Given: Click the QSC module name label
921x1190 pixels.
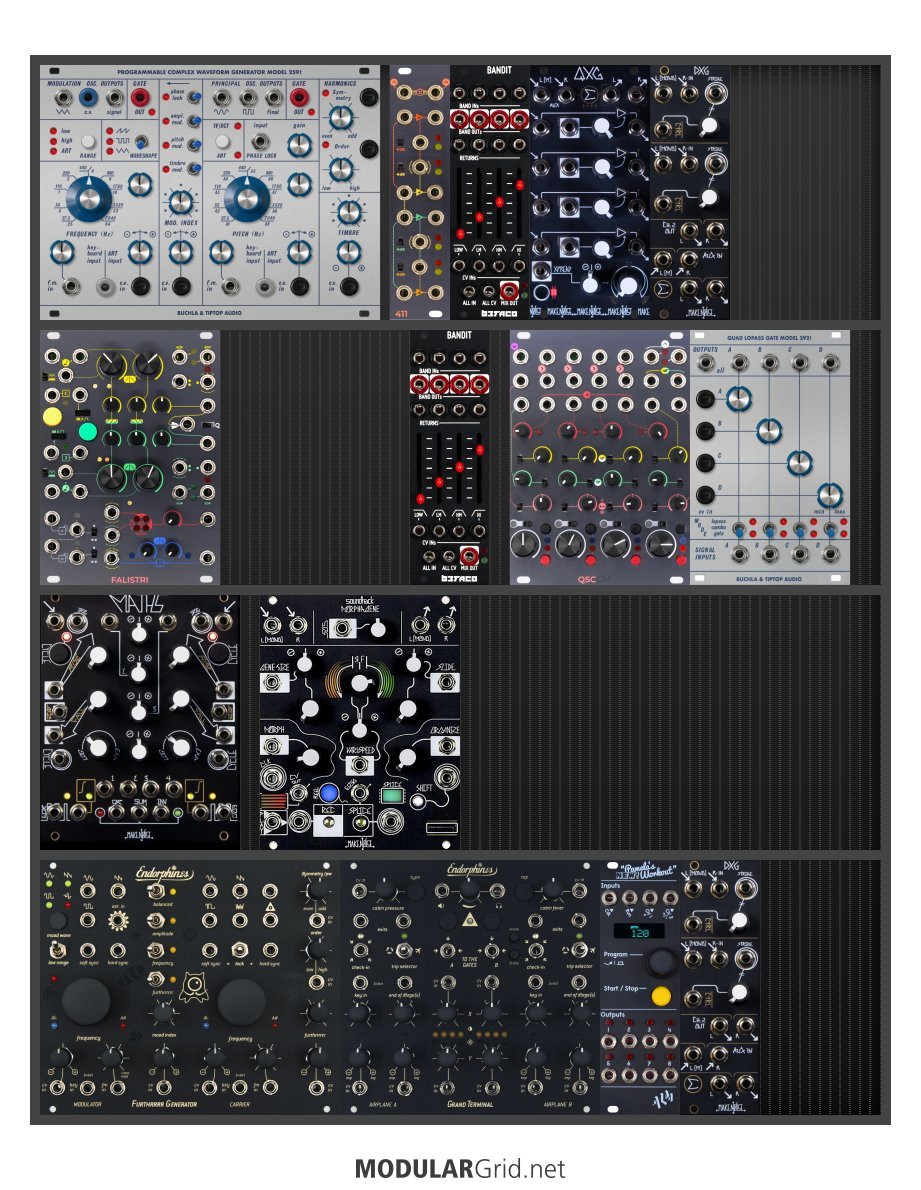Looking at the screenshot, I should click(586, 579).
